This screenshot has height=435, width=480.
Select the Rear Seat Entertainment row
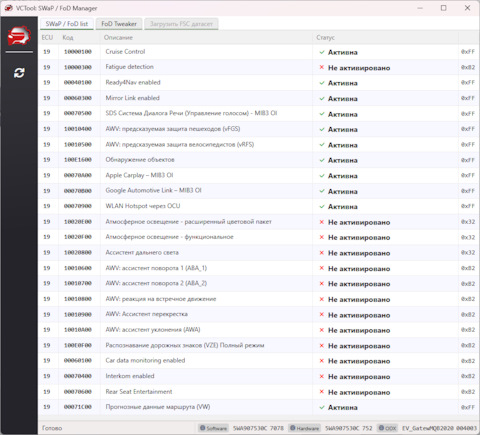[258, 392]
